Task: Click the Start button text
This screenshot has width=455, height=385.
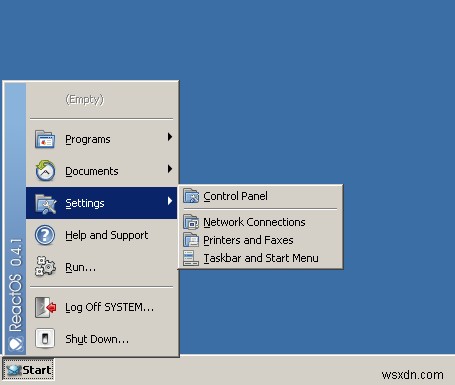Action: (x=37, y=370)
